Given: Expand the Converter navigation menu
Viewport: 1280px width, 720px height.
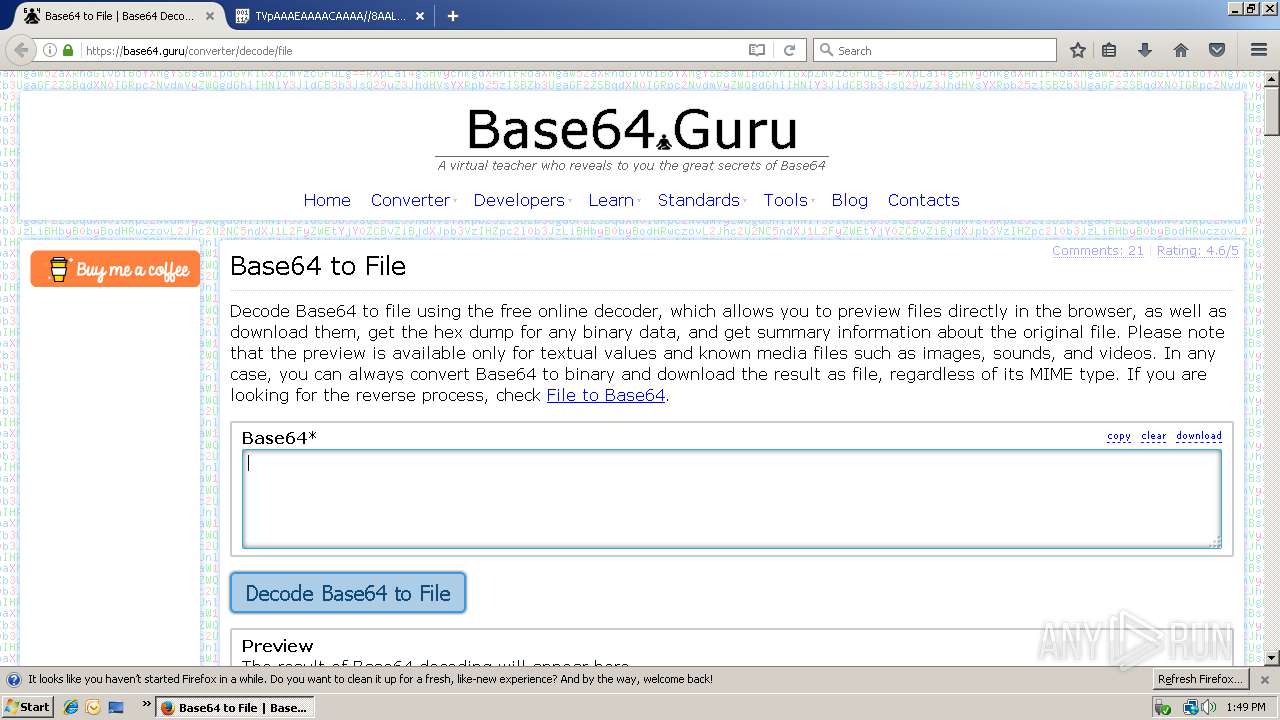Looking at the screenshot, I should click(x=410, y=200).
